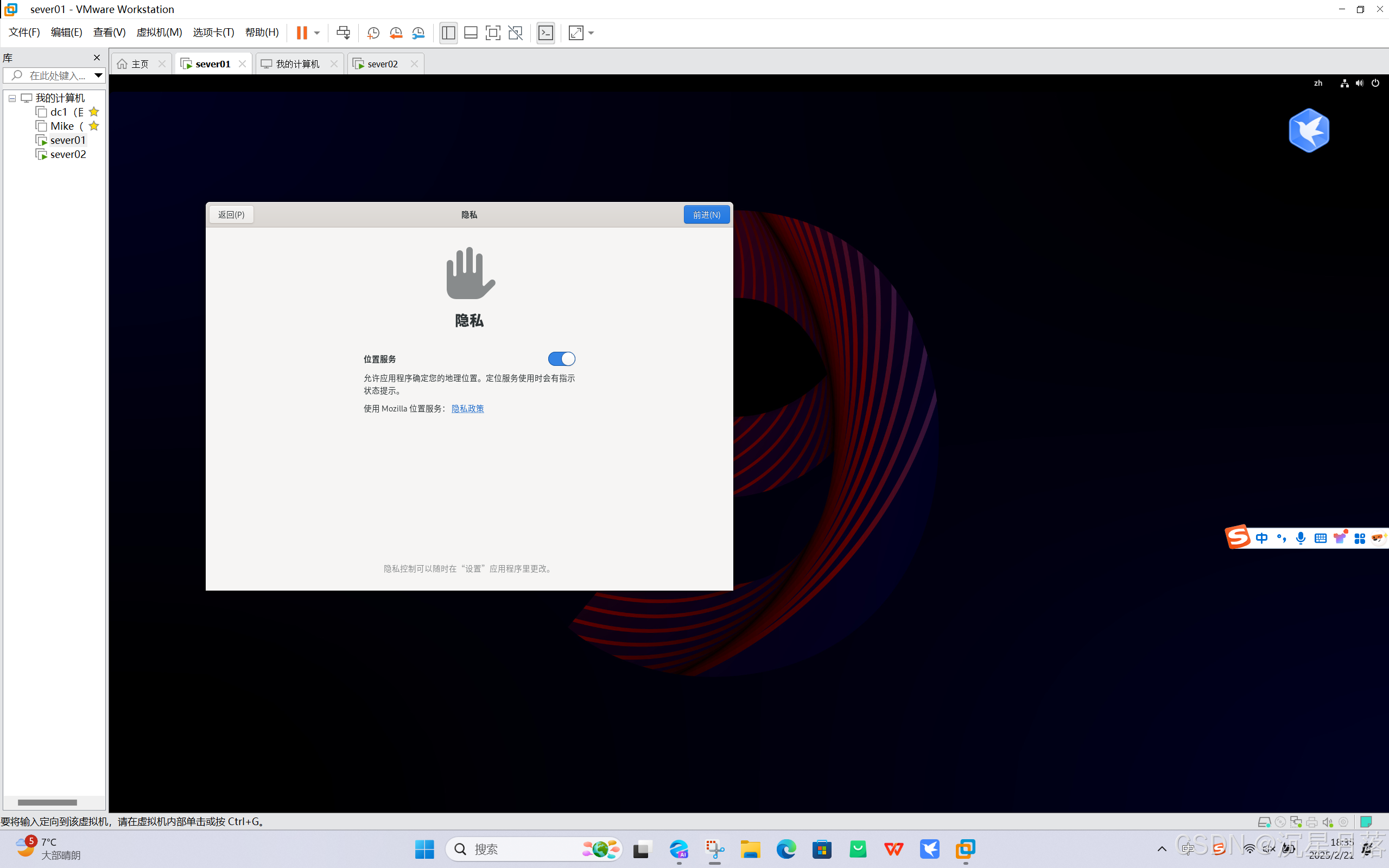
Task: Switch to the sever02 tab
Action: pos(382,64)
